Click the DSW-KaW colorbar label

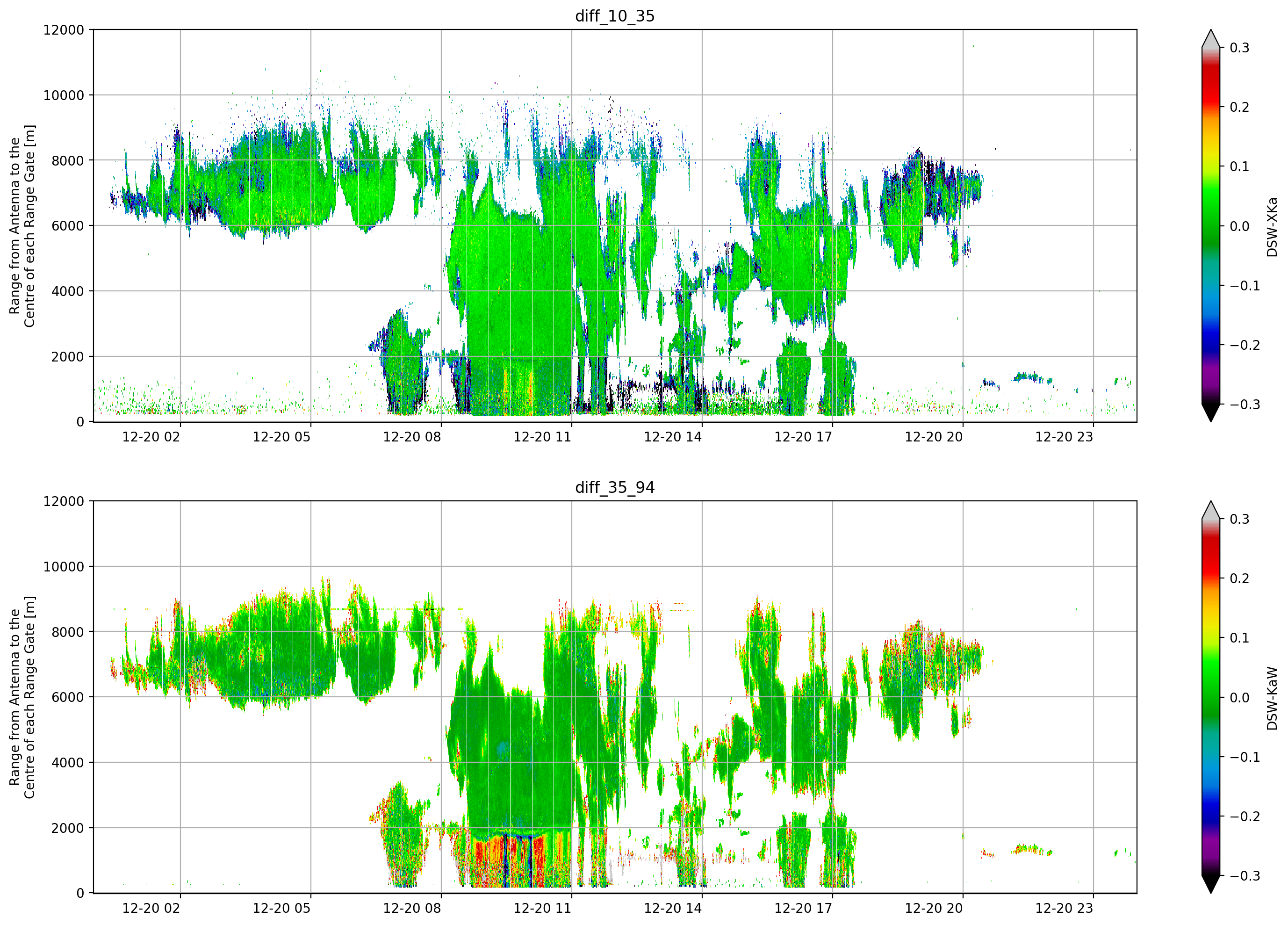pos(1272,698)
